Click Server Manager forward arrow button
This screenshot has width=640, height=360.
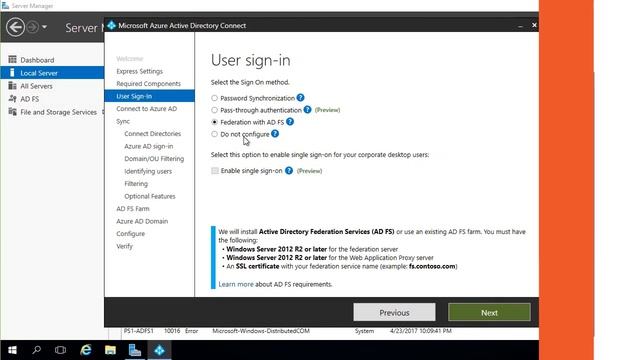click(33, 27)
